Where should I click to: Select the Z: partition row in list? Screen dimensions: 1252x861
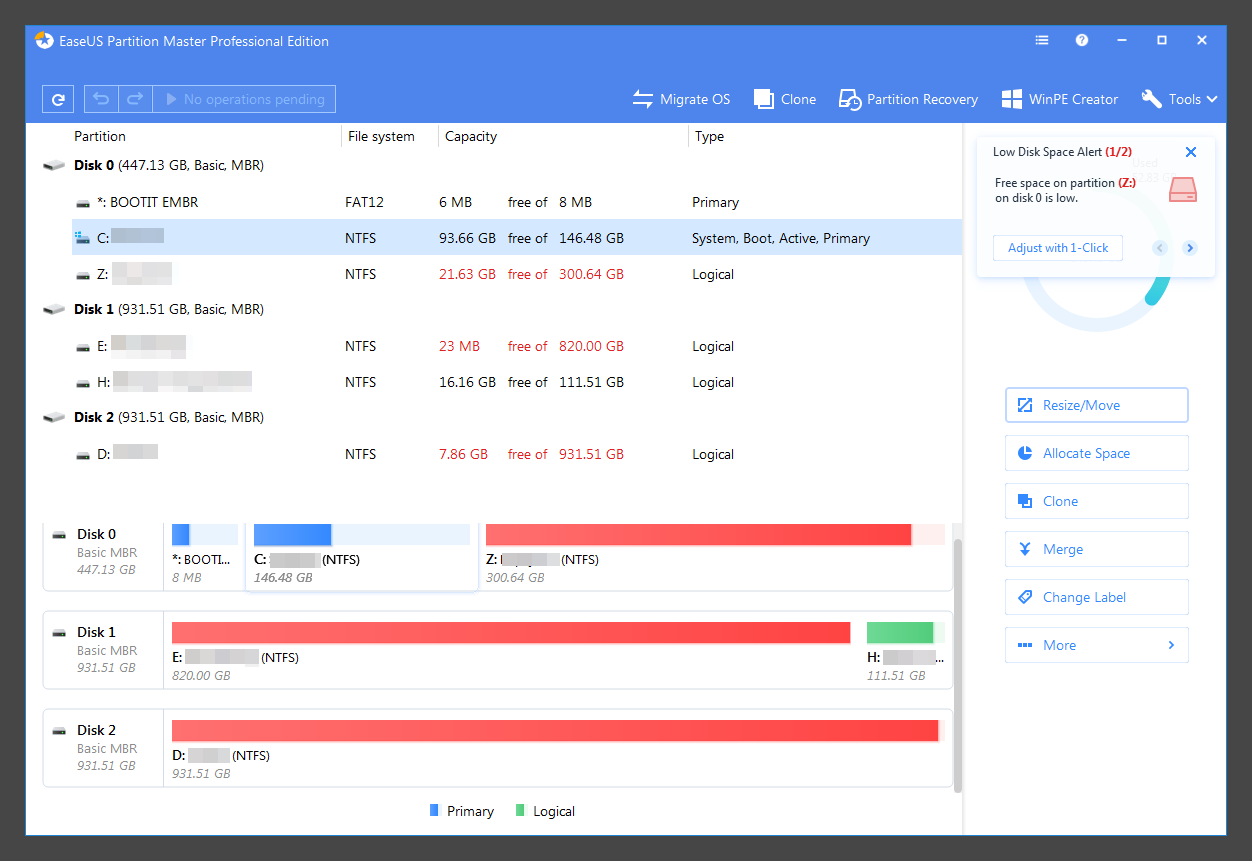click(x=500, y=274)
